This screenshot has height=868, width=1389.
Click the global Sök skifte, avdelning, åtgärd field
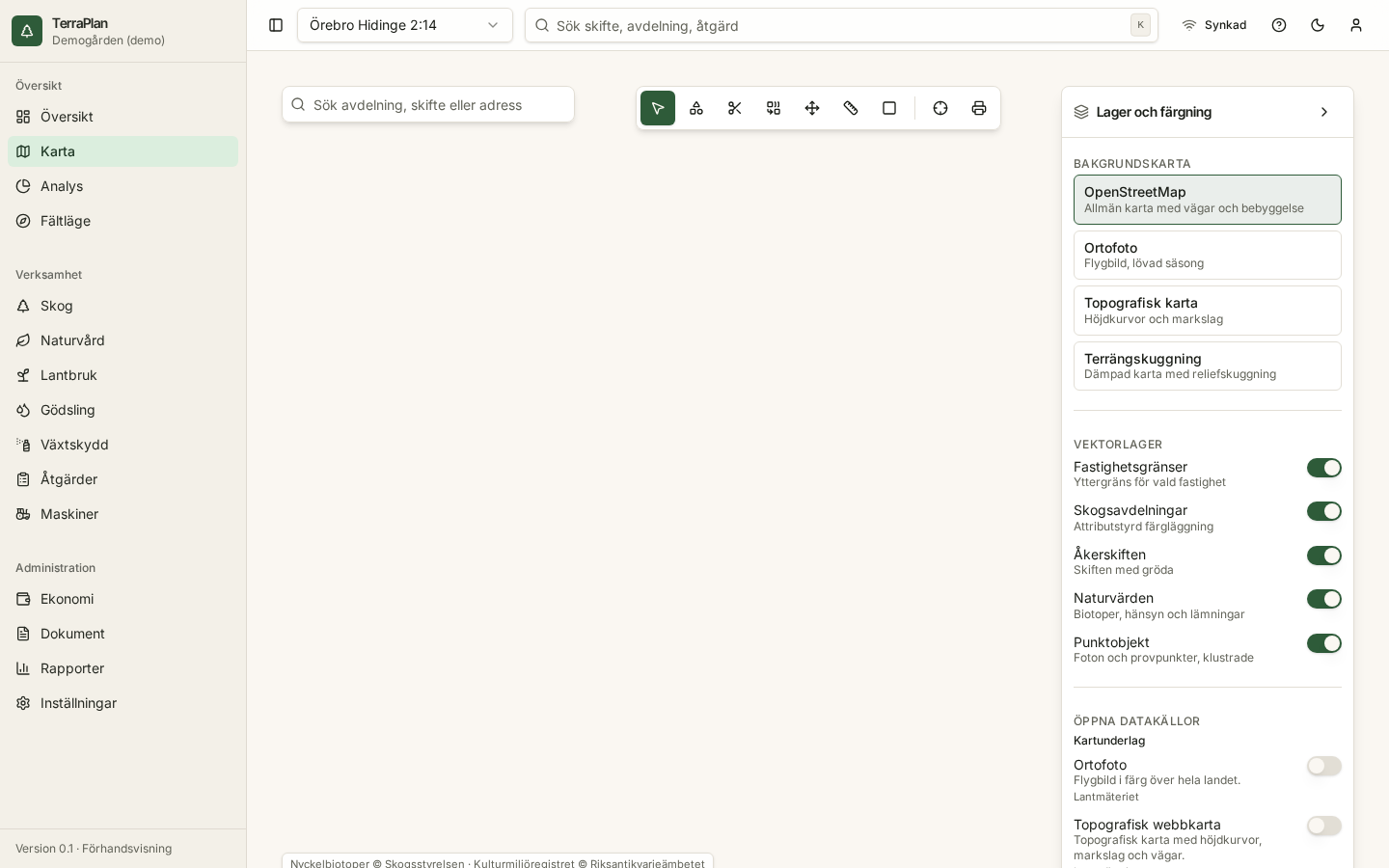pos(841,25)
